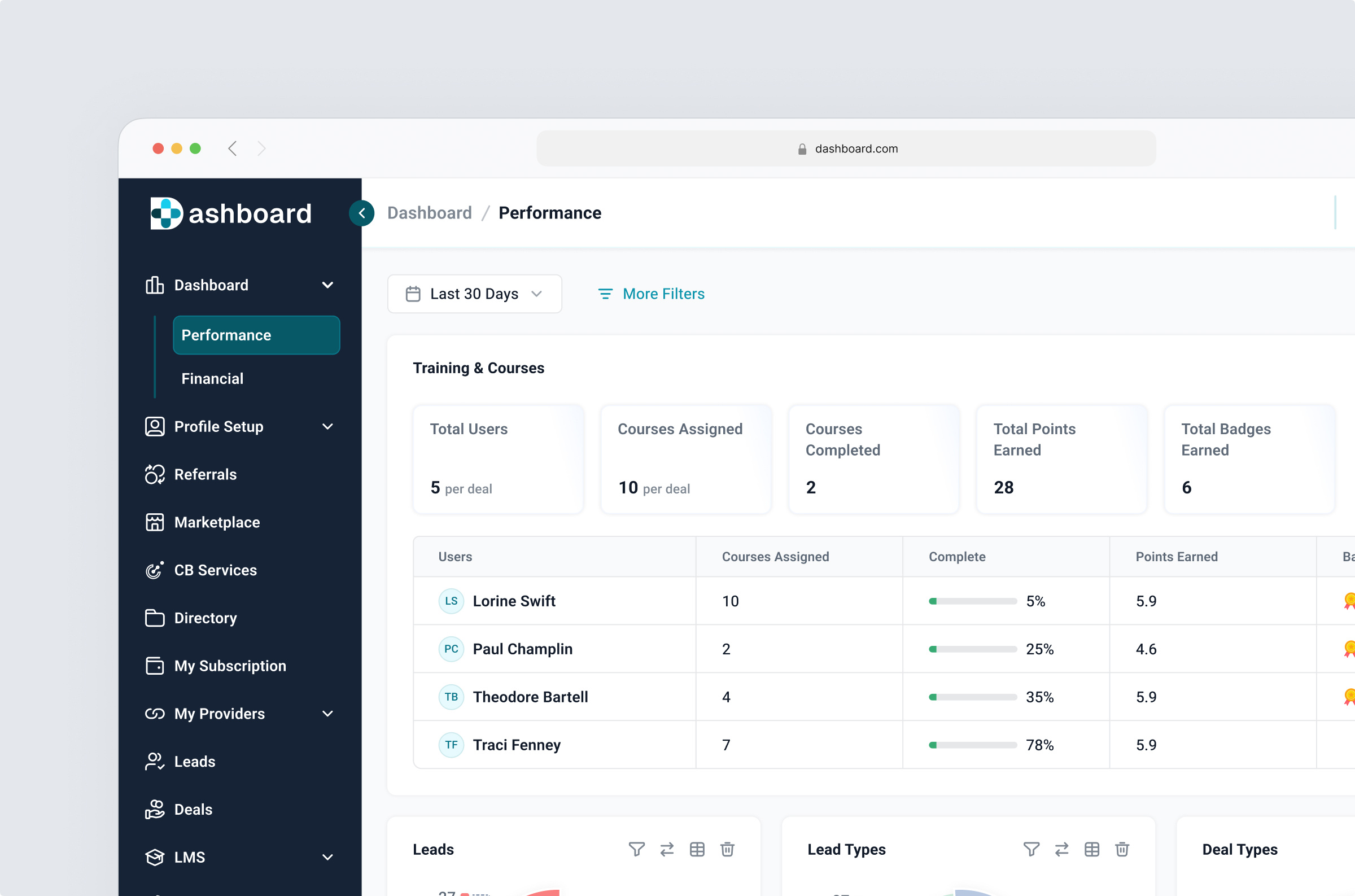The height and width of the screenshot is (896, 1355).
Task: Click the Deals icon in the sidebar
Action: [x=154, y=809]
